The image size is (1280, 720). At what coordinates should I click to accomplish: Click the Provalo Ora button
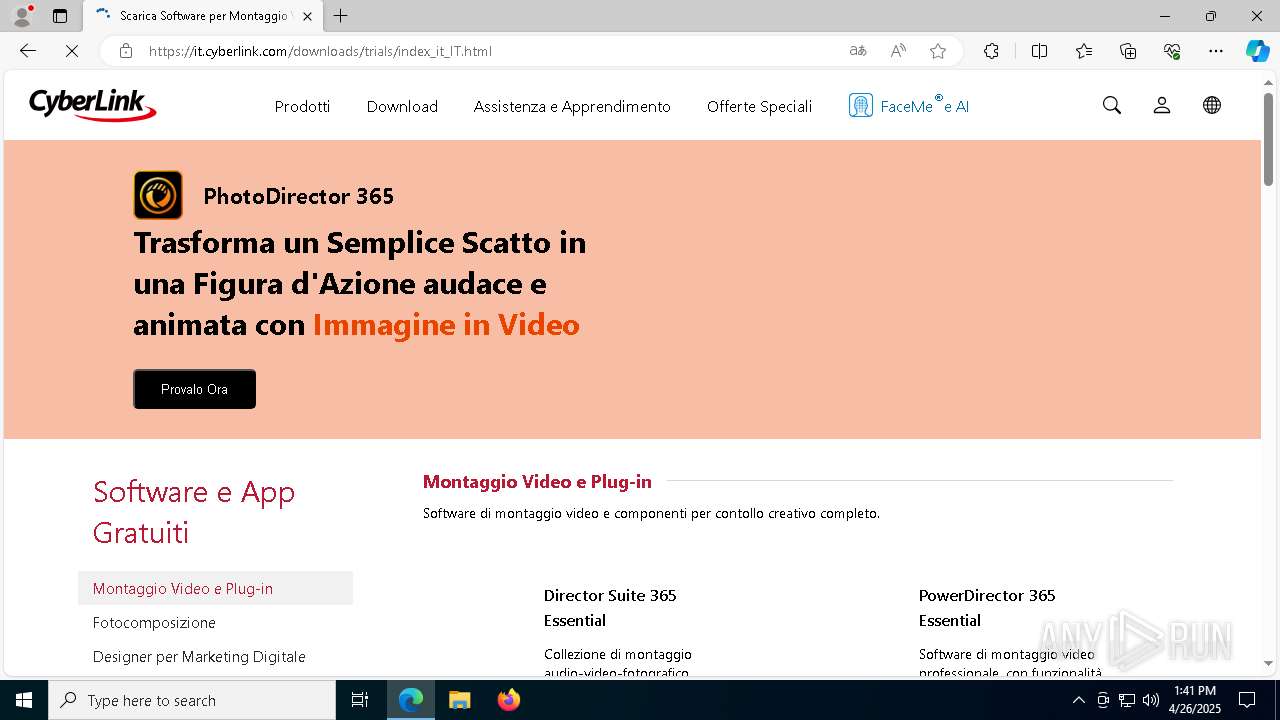(x=194, y=389)
